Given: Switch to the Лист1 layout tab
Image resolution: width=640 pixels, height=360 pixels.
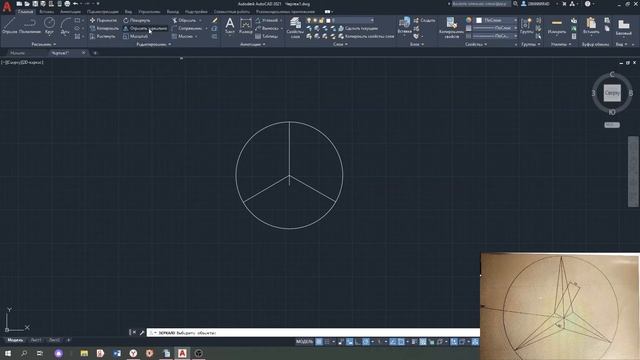Looking at the screenshot, I should click(36, 340).
